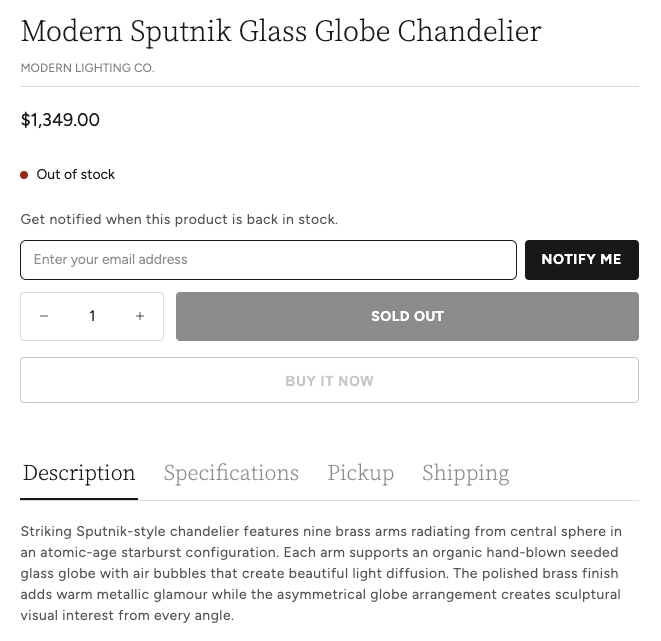Click the product description paragraph
Screen dimensions: 661x641
pos(321,573)
